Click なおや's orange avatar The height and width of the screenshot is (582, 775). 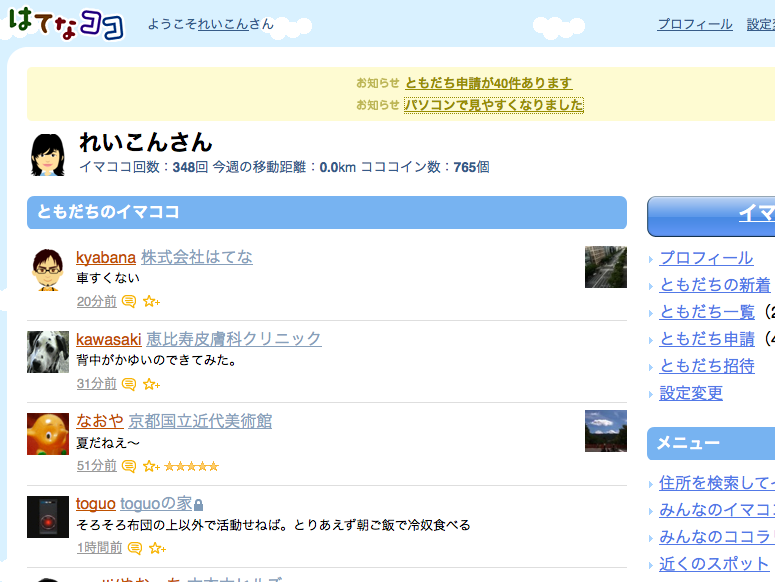47,434
